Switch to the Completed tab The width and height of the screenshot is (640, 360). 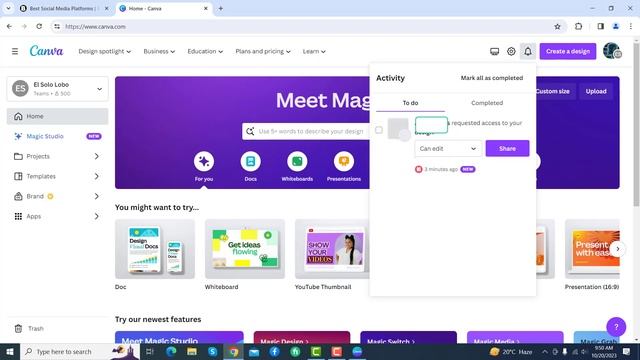pyautogui.click(x=487, y=103)
